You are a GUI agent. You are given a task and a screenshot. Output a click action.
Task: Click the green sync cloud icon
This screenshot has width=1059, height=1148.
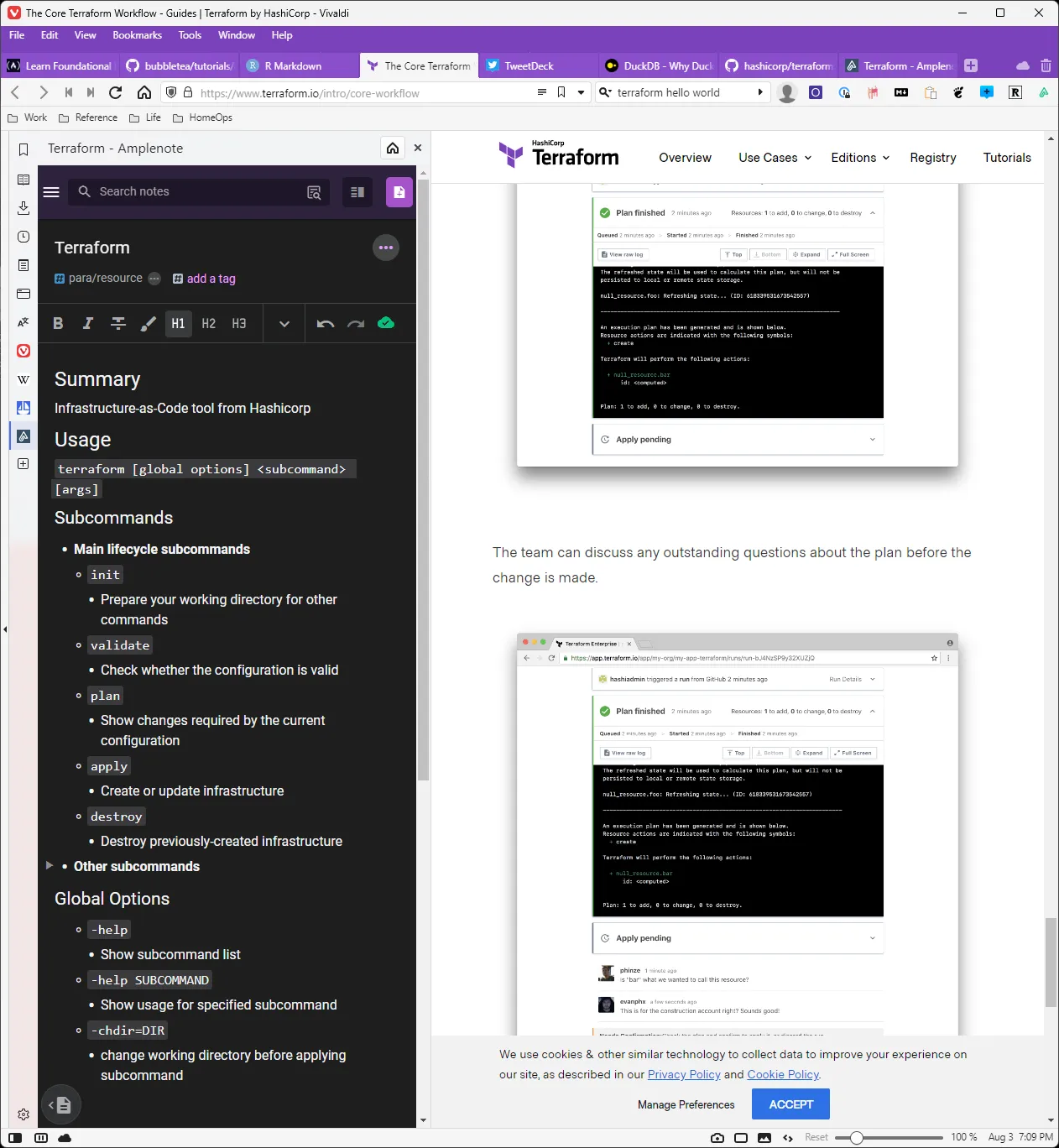(x=386, y=322)
